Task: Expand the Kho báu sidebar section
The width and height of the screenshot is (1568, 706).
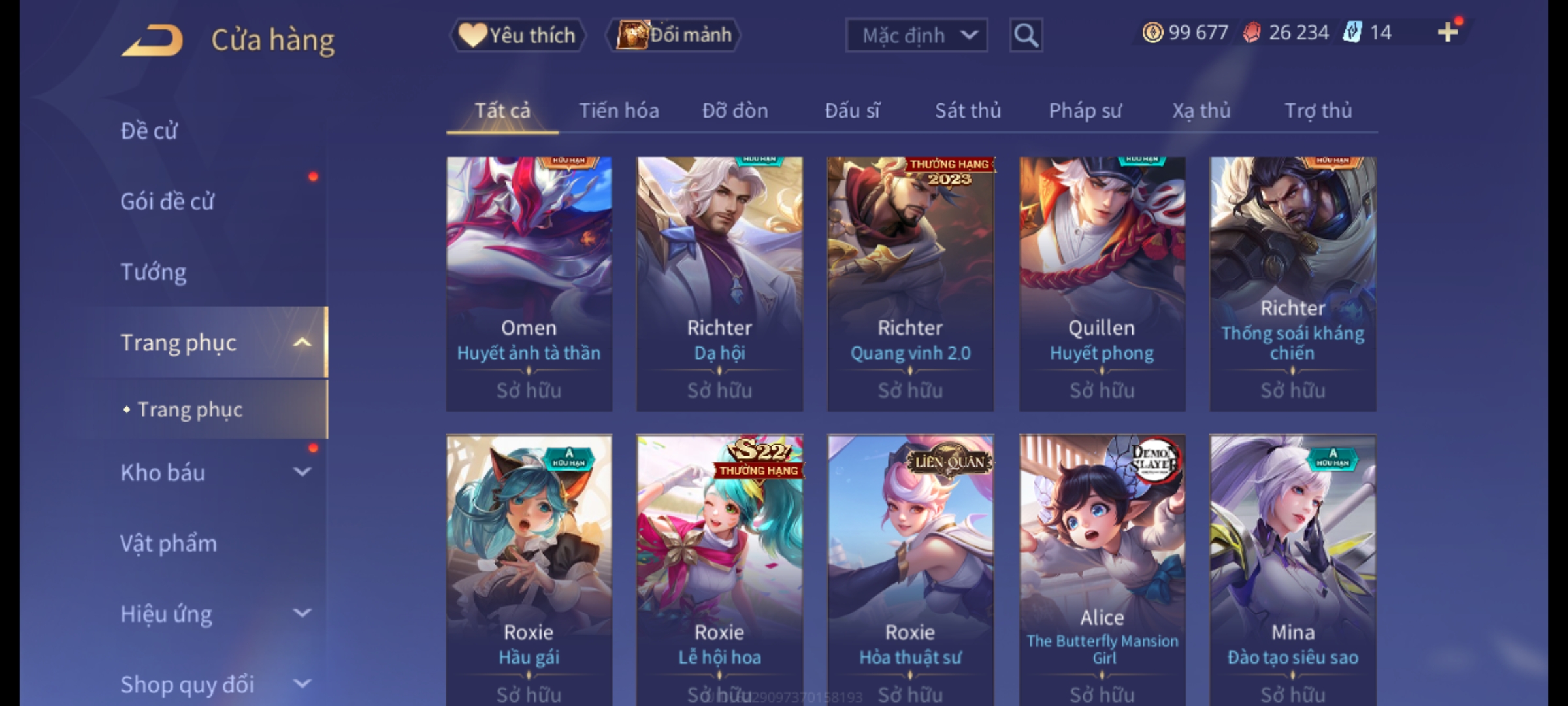Action: [302, 472]
